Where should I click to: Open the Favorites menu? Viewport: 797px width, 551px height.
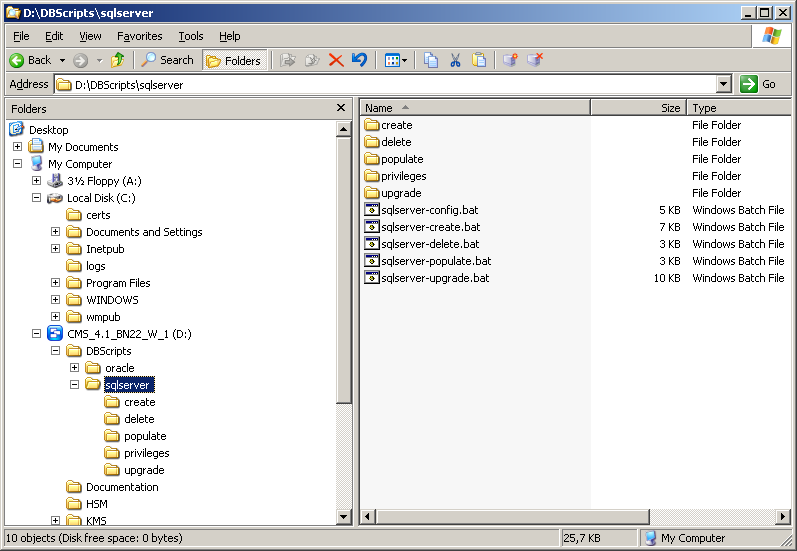tap(139, 36)
